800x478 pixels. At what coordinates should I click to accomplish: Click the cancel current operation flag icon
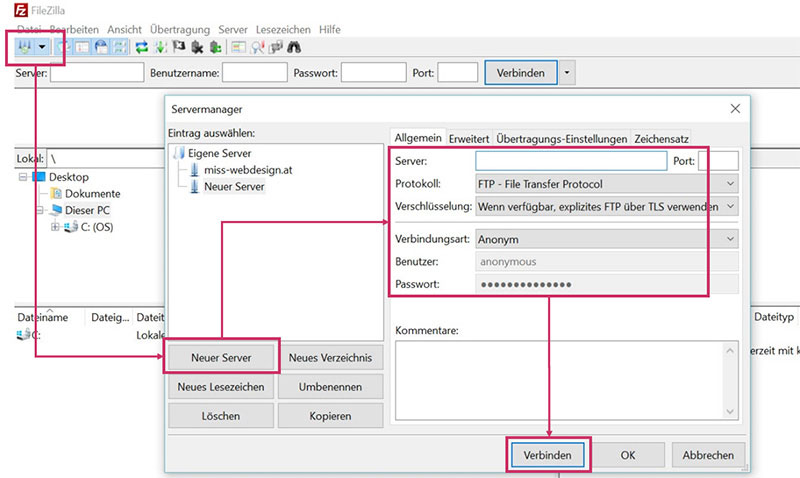(x=179, y=47)
